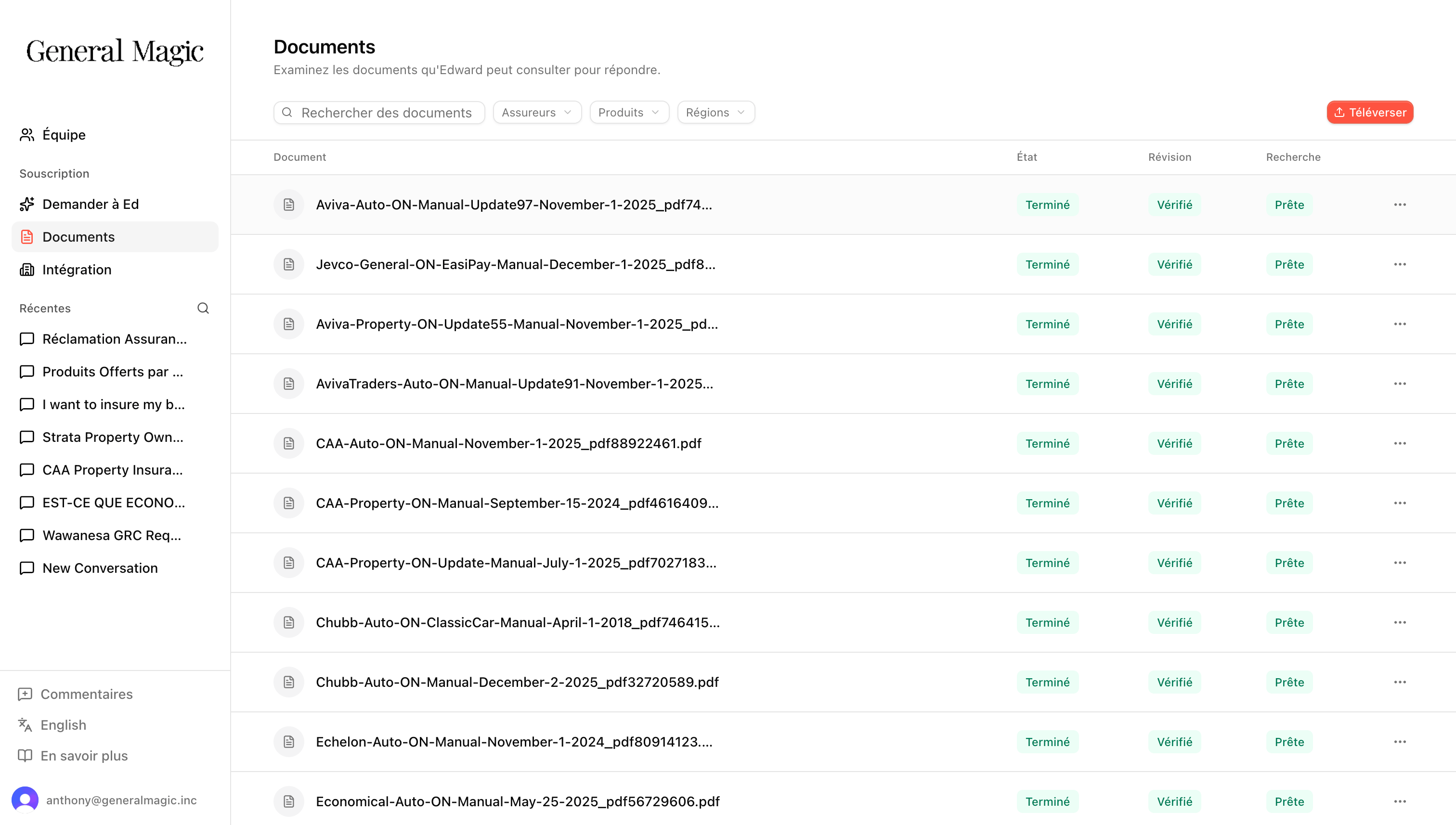This screenshot has height=825, width=1456.
Task: Open the 'I want to insure my b...' conversation
Action: (x=115, y=405)
